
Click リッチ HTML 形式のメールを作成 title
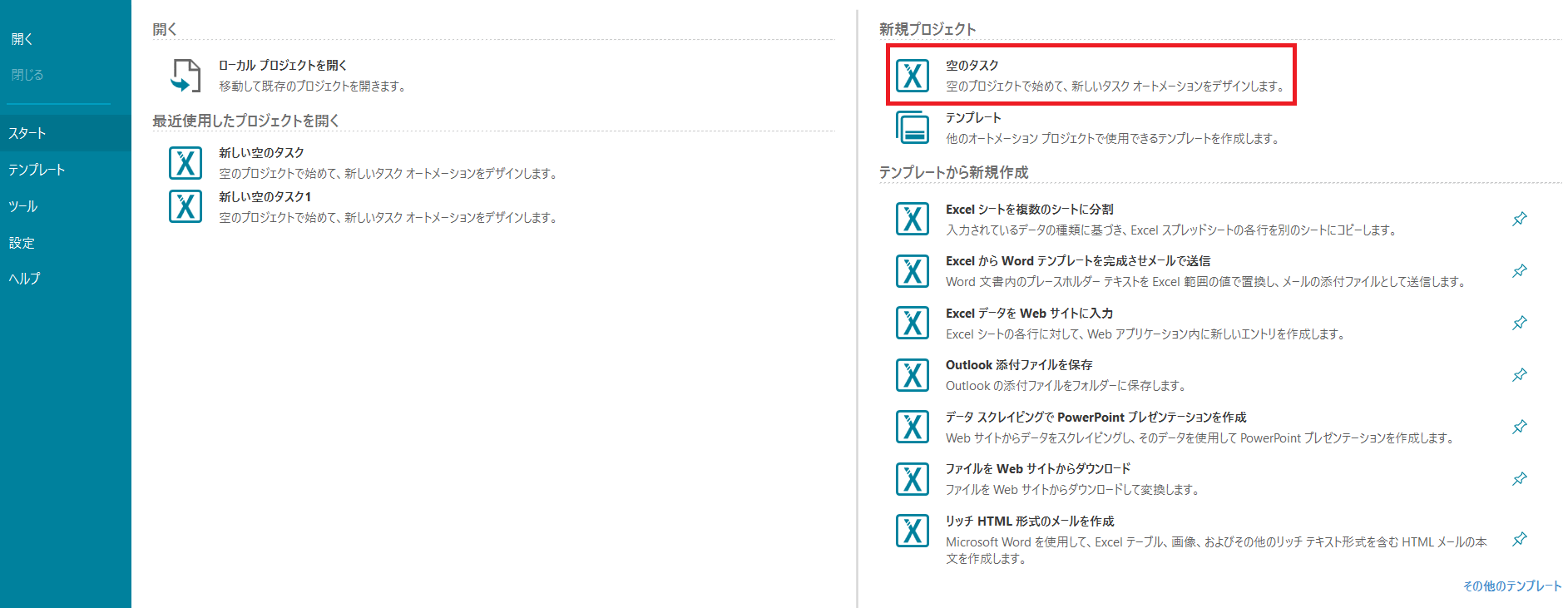[1030, 521]
